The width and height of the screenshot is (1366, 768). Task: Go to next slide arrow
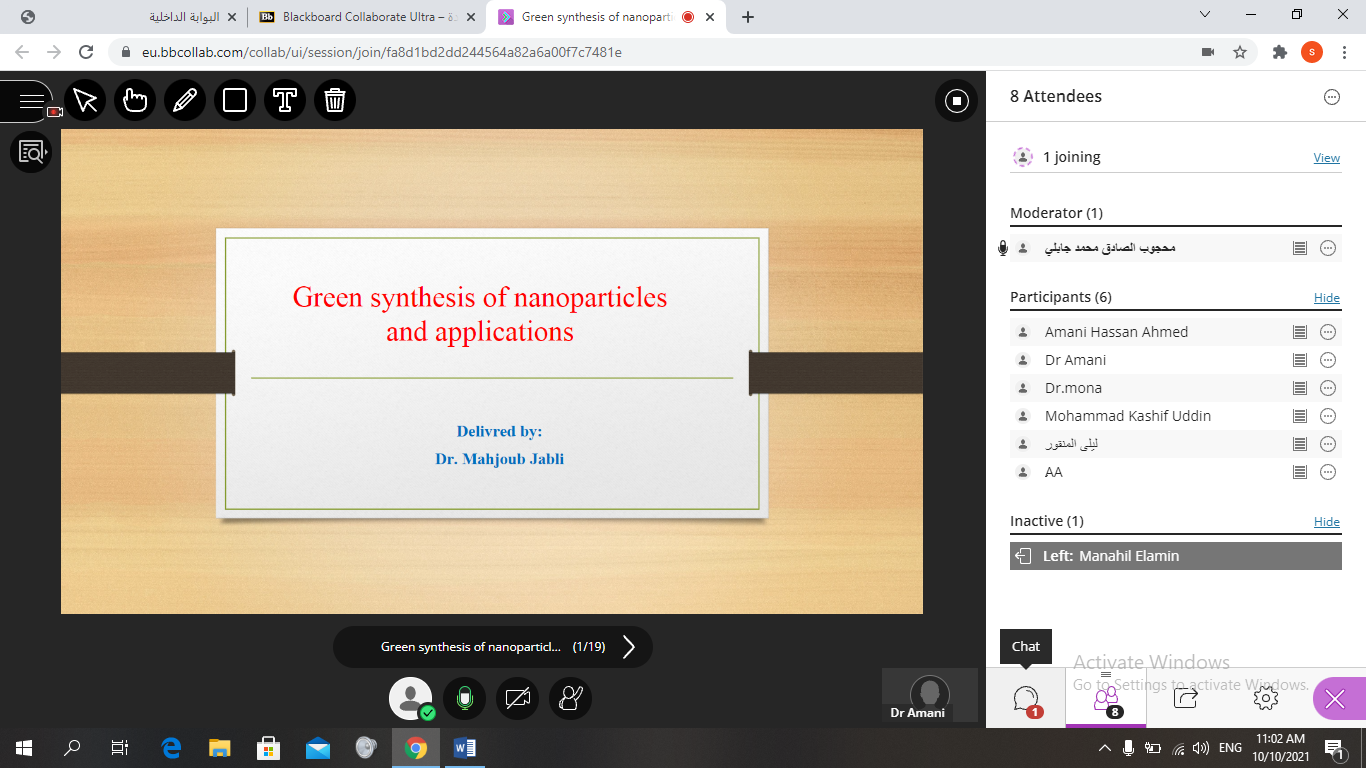click(x=629, y=647)
